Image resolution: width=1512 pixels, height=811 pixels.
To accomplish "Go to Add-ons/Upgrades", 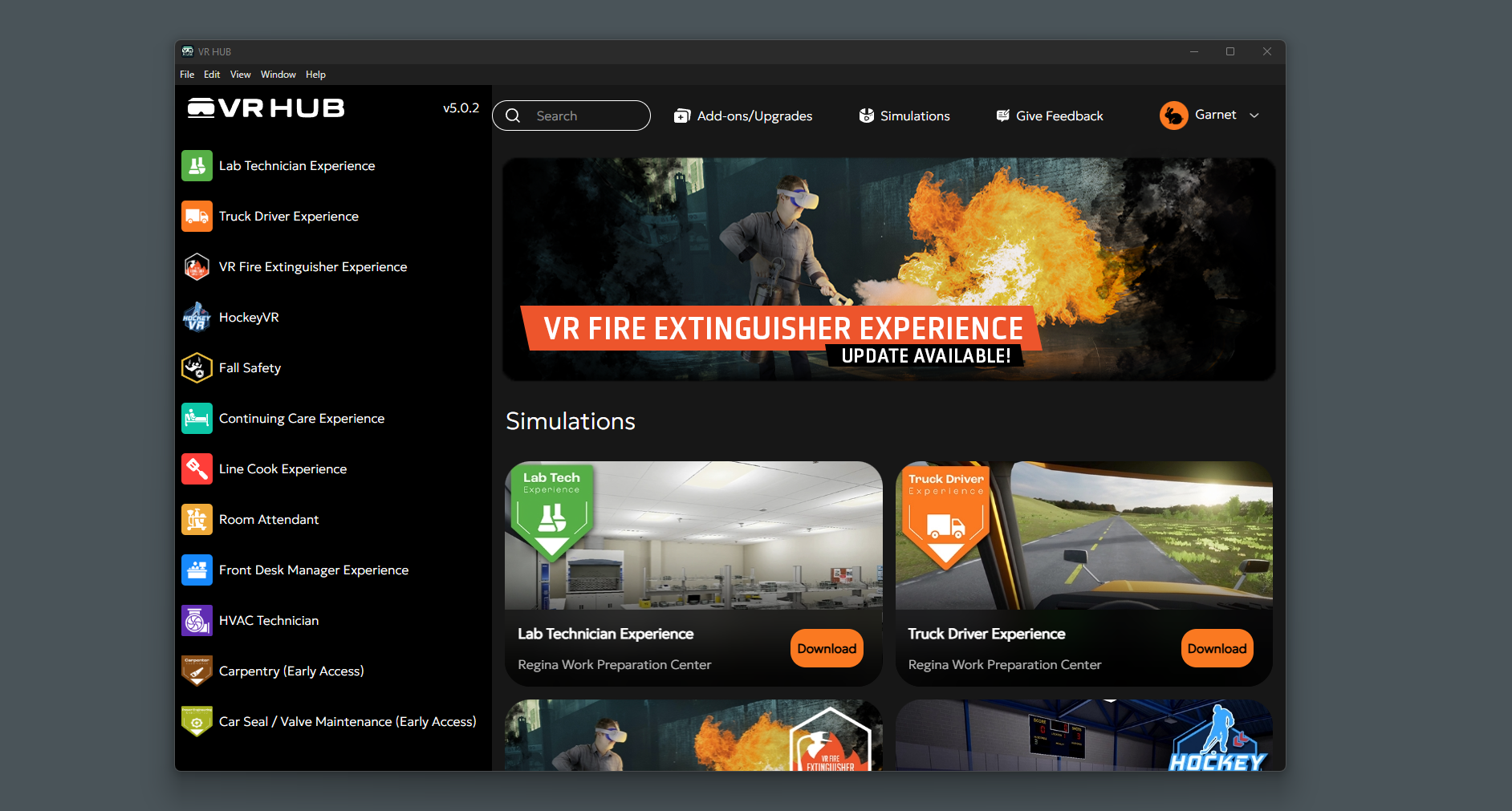I will [x=743, y=116].
